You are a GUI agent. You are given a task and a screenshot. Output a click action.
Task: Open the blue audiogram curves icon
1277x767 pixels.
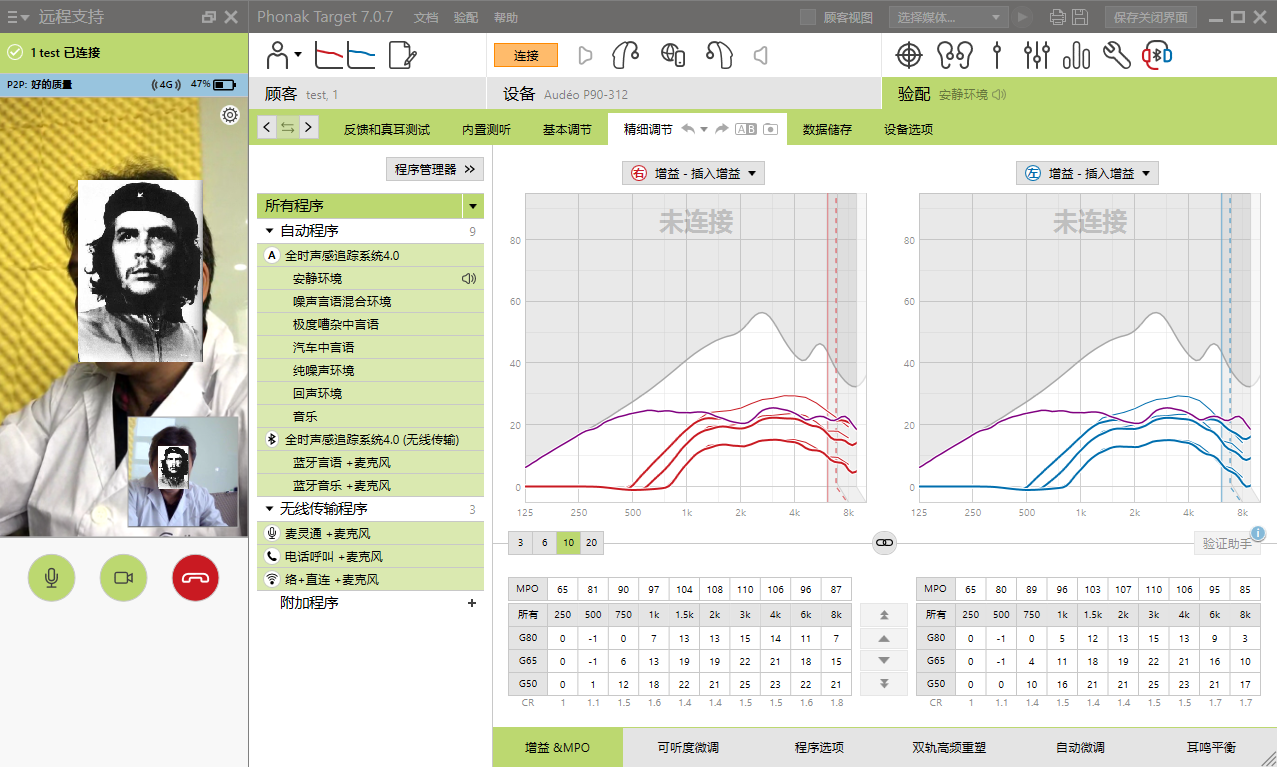click(x=361, y=55)
